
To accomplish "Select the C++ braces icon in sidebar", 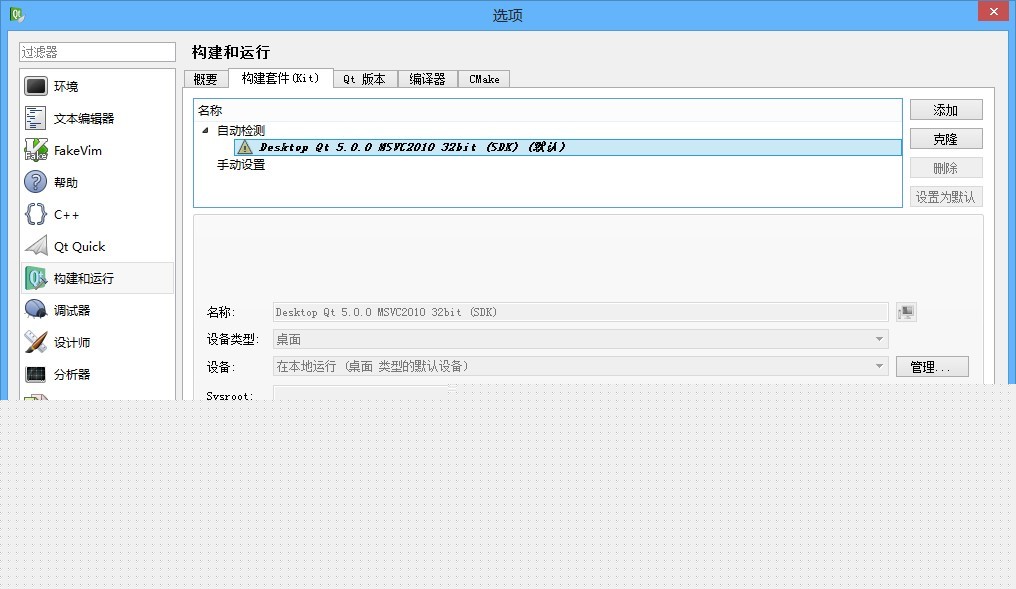I will [34, 214].
